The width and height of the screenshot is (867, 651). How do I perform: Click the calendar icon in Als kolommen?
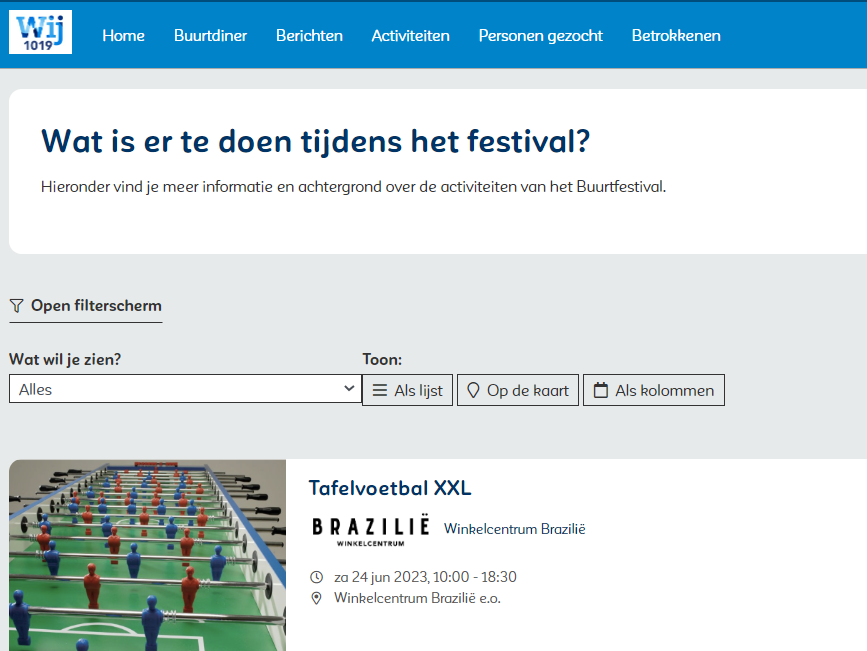pyautogui.click(x=601, y=390)
